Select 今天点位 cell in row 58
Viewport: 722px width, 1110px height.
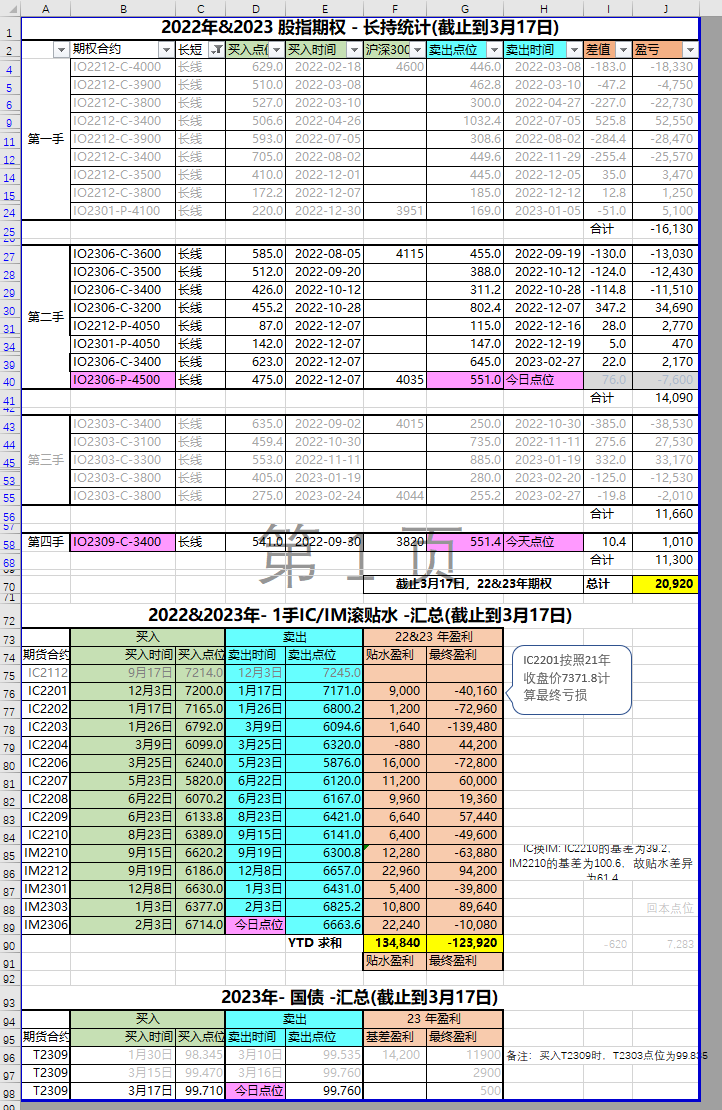544,542
